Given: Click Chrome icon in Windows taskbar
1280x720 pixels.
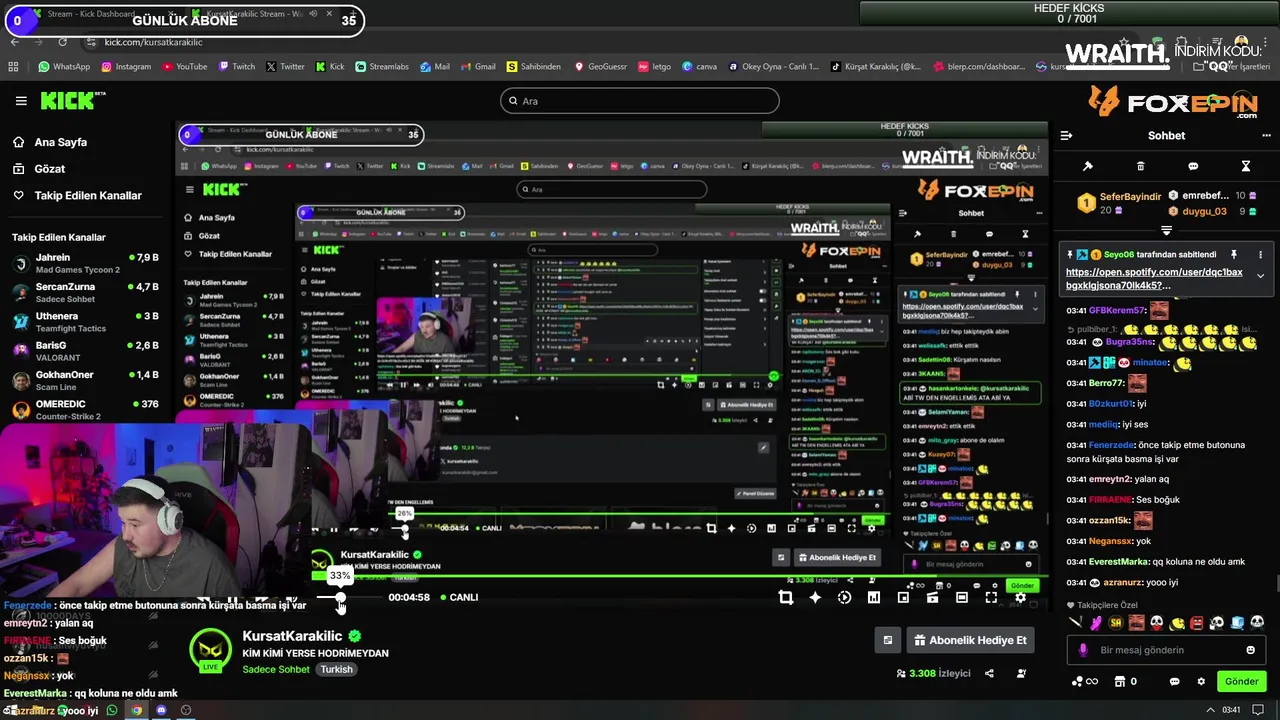Looking at the screenshot, I should coord(136,710).
